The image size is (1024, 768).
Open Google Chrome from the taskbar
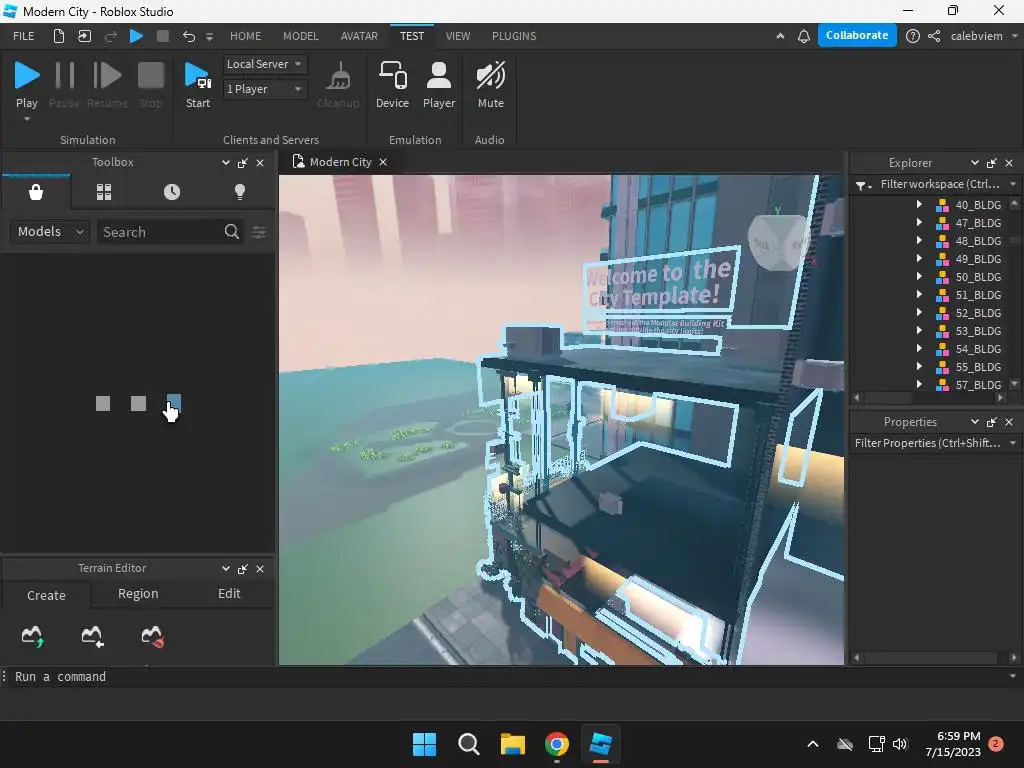556,744
